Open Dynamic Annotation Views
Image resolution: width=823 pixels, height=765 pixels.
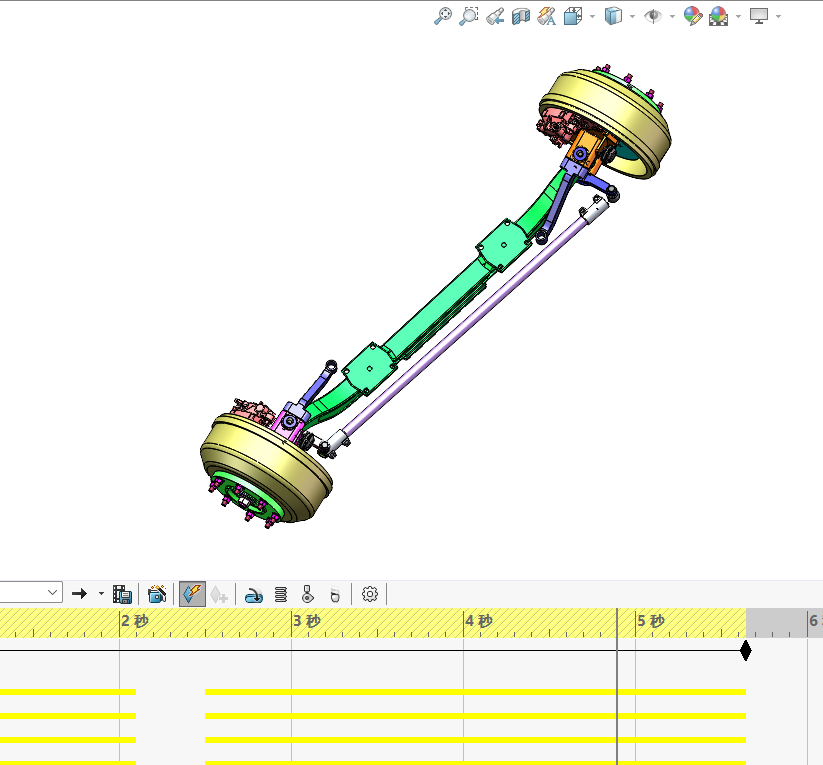(x=547, y=16)
